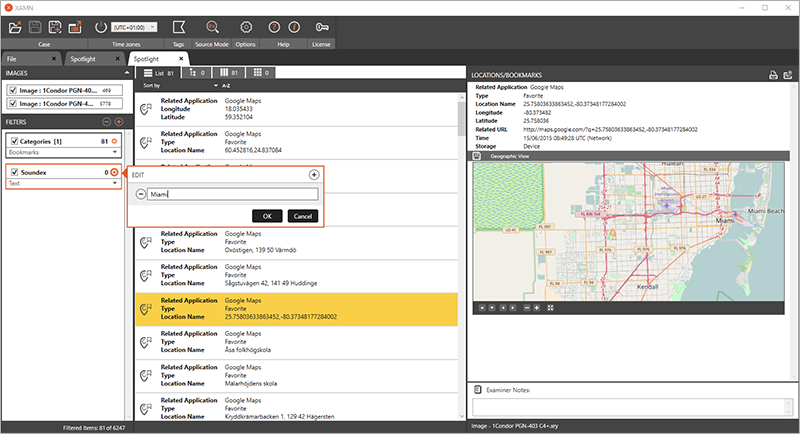Pan the map down with arrow button

tap(492, 308)
